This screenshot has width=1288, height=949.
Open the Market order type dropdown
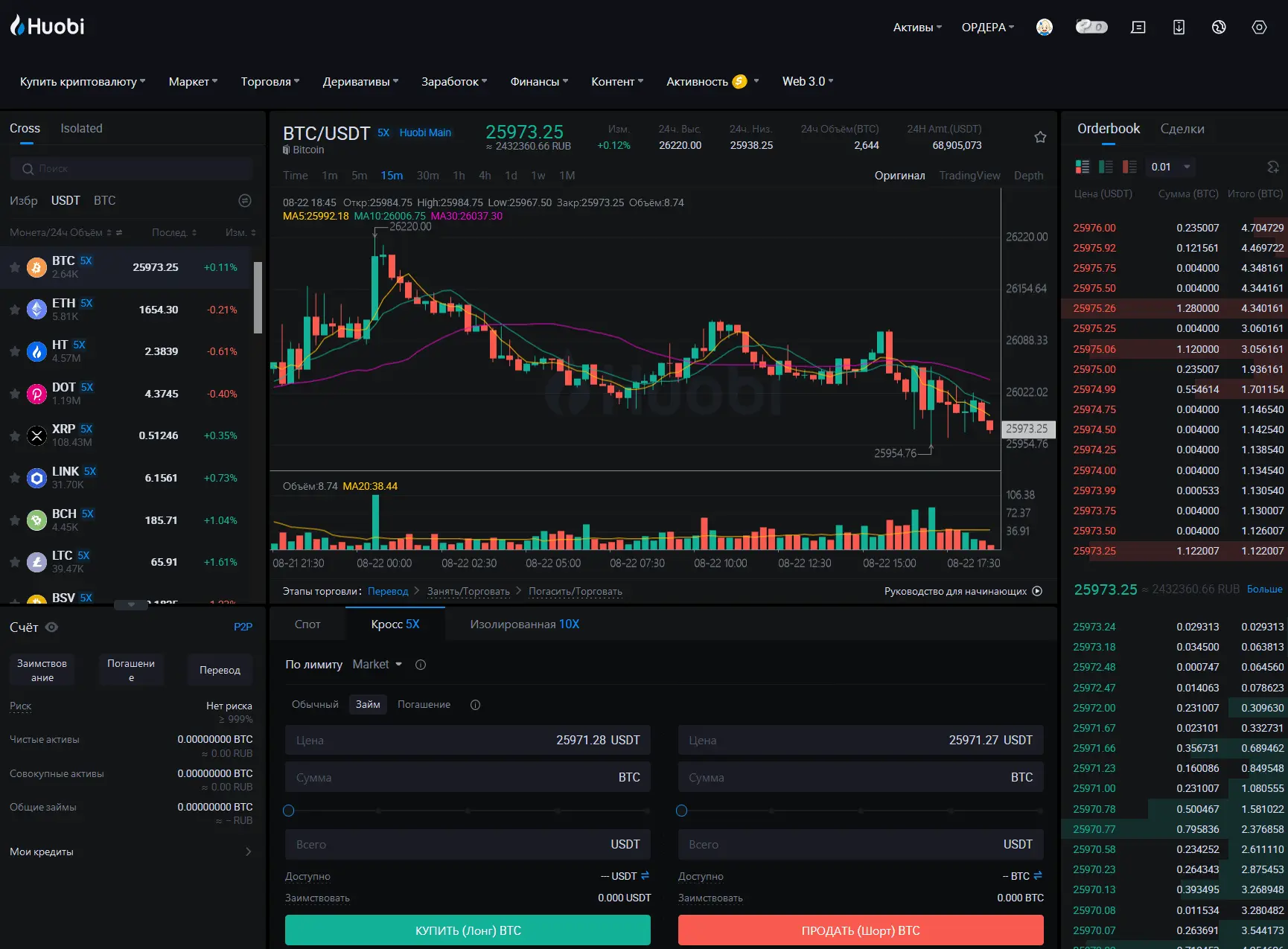(x=377, y=664)
